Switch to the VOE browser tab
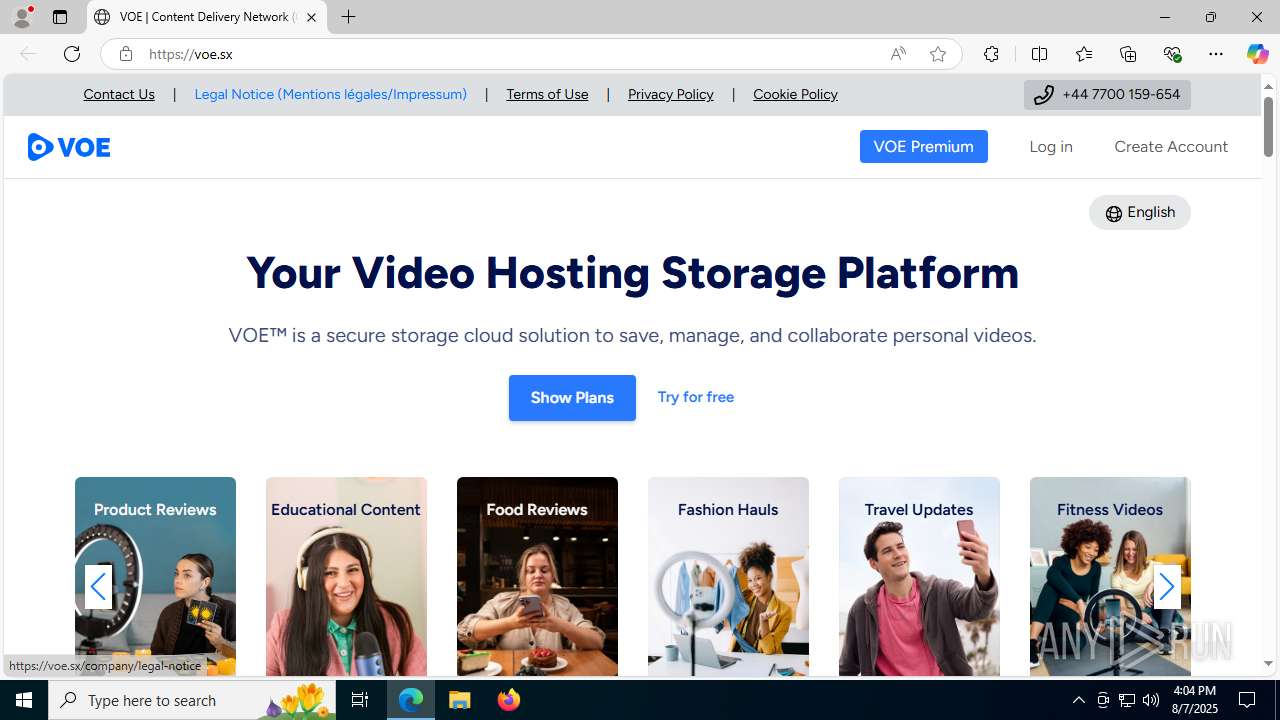This screenshot has width=1280, height=720. click(x=207, y=17)
